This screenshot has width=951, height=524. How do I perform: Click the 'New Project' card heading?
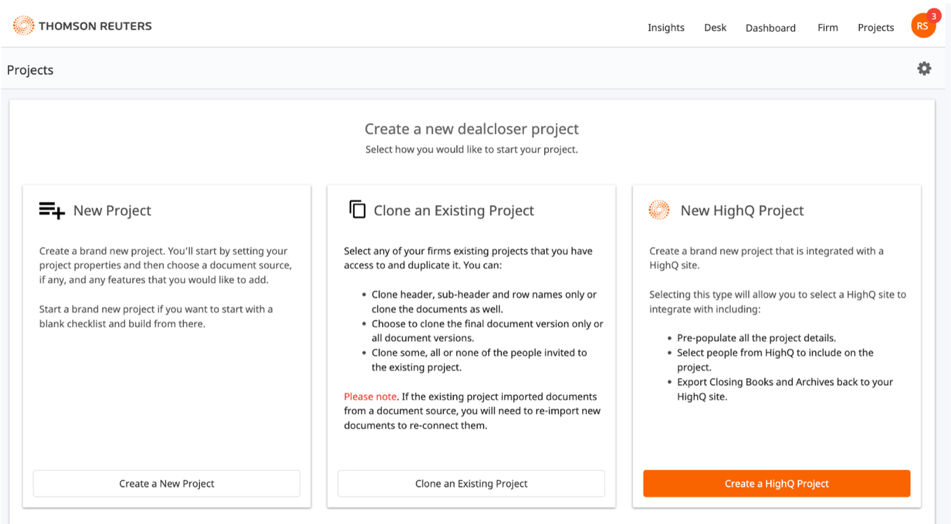[x=112, y=210]
